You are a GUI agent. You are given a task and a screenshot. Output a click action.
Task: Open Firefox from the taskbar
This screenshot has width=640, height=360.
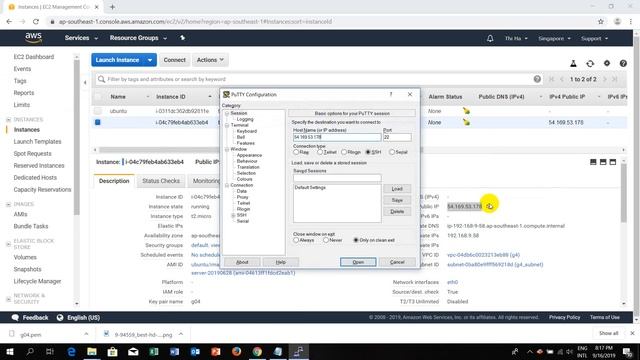[236, 351]
